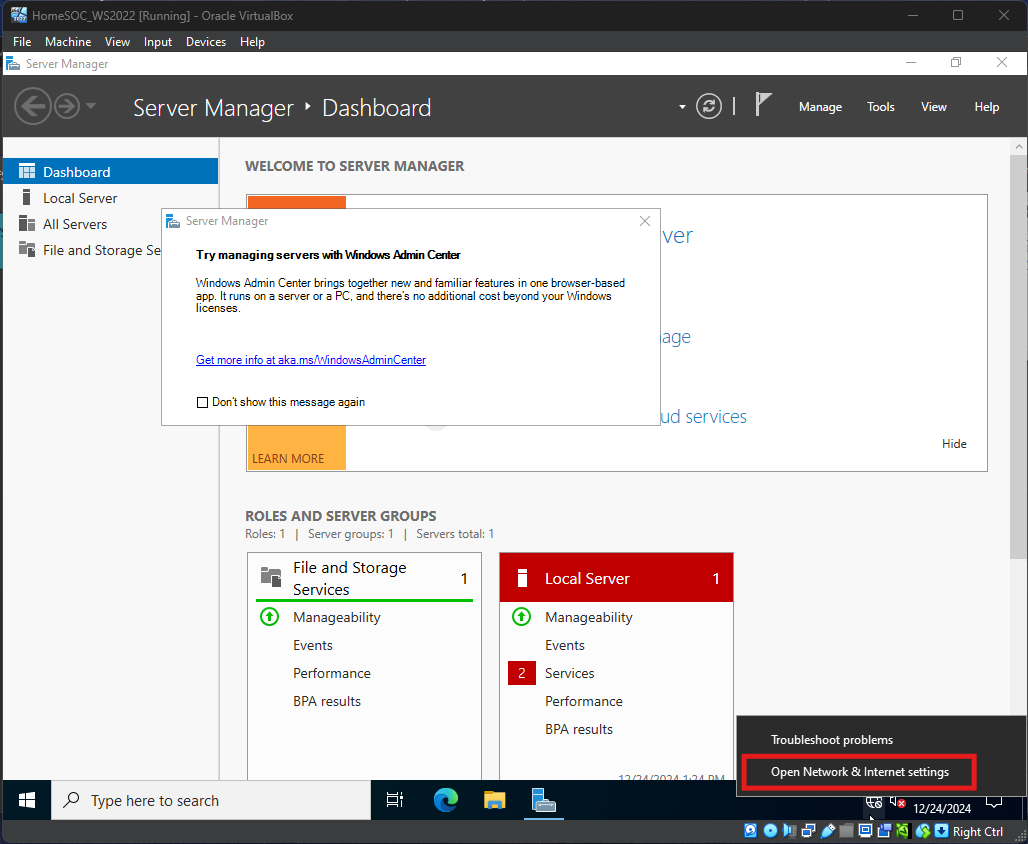Open the Manage menu
This screenshot has height=844, width=1028.
(x=820, y=107)
